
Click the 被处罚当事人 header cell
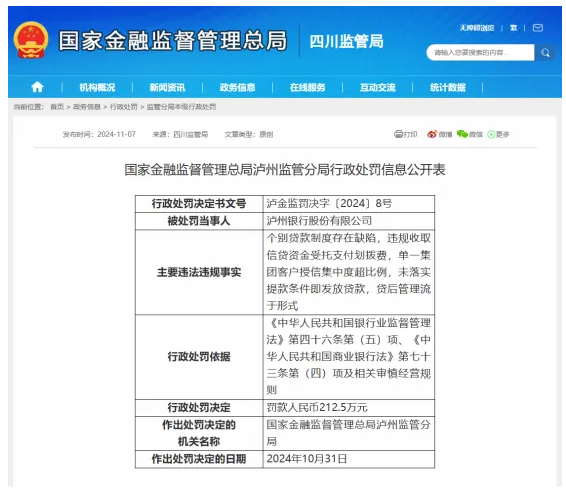(199, 221)
